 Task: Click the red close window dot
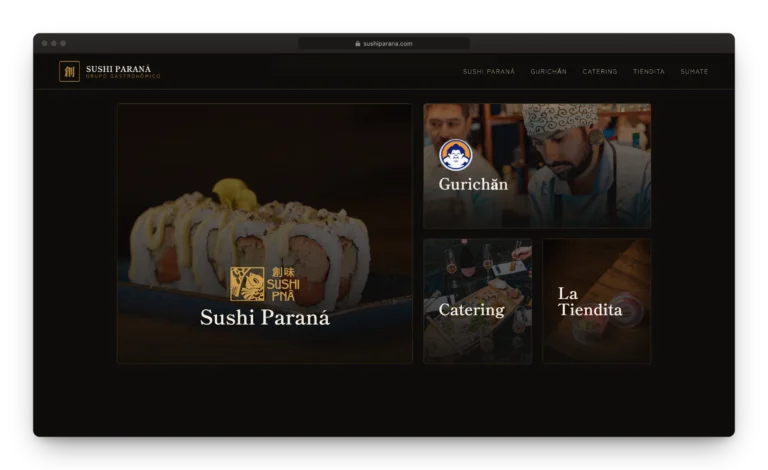(x=45, y=44)
